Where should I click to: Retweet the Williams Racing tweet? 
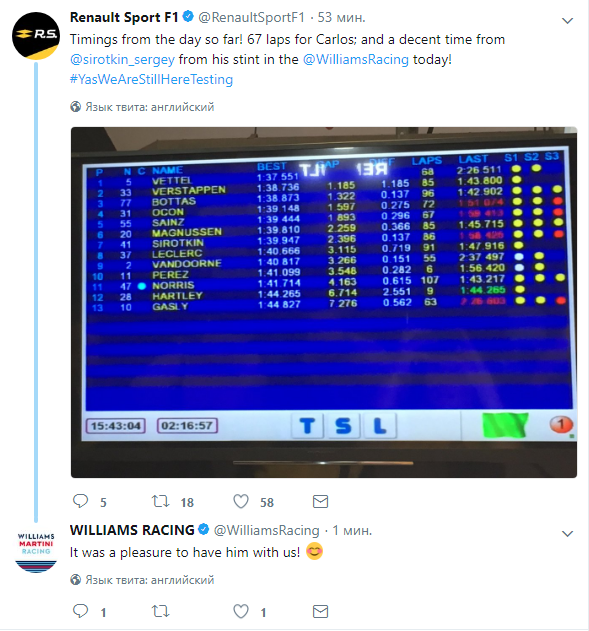160,611
